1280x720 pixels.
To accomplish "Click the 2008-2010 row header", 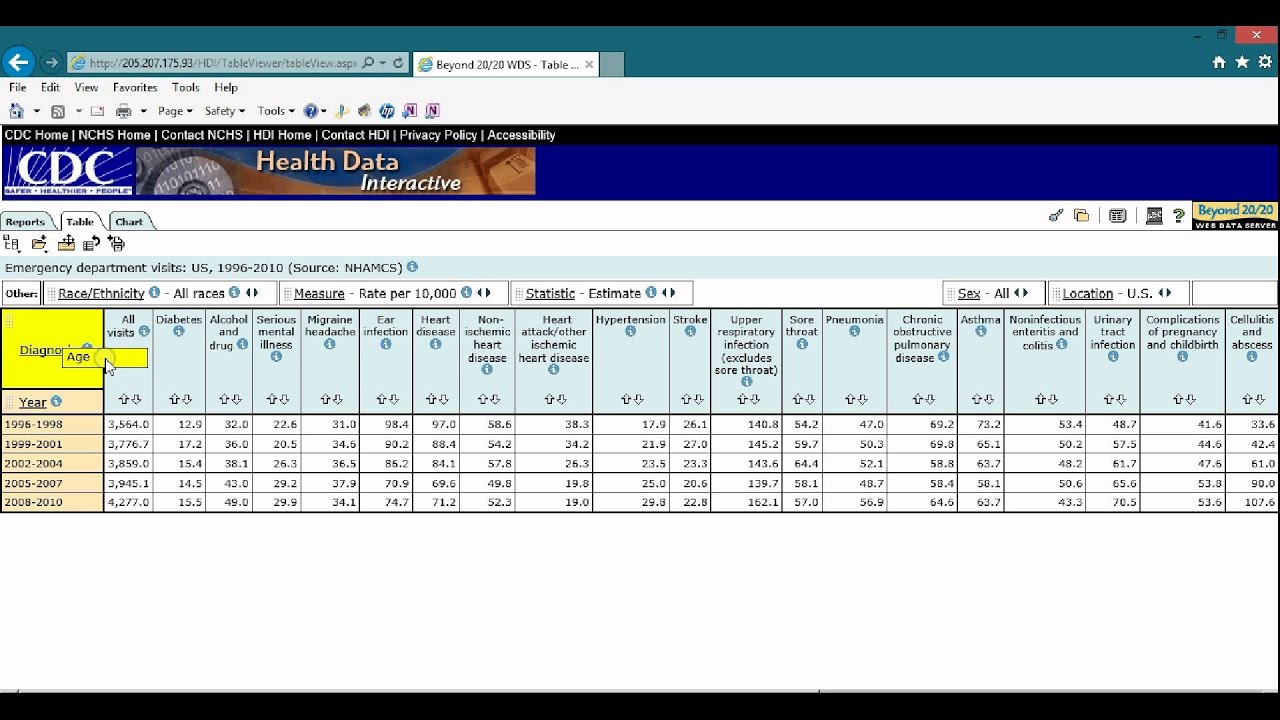I will pyautogui.click(x=52, y=502).
